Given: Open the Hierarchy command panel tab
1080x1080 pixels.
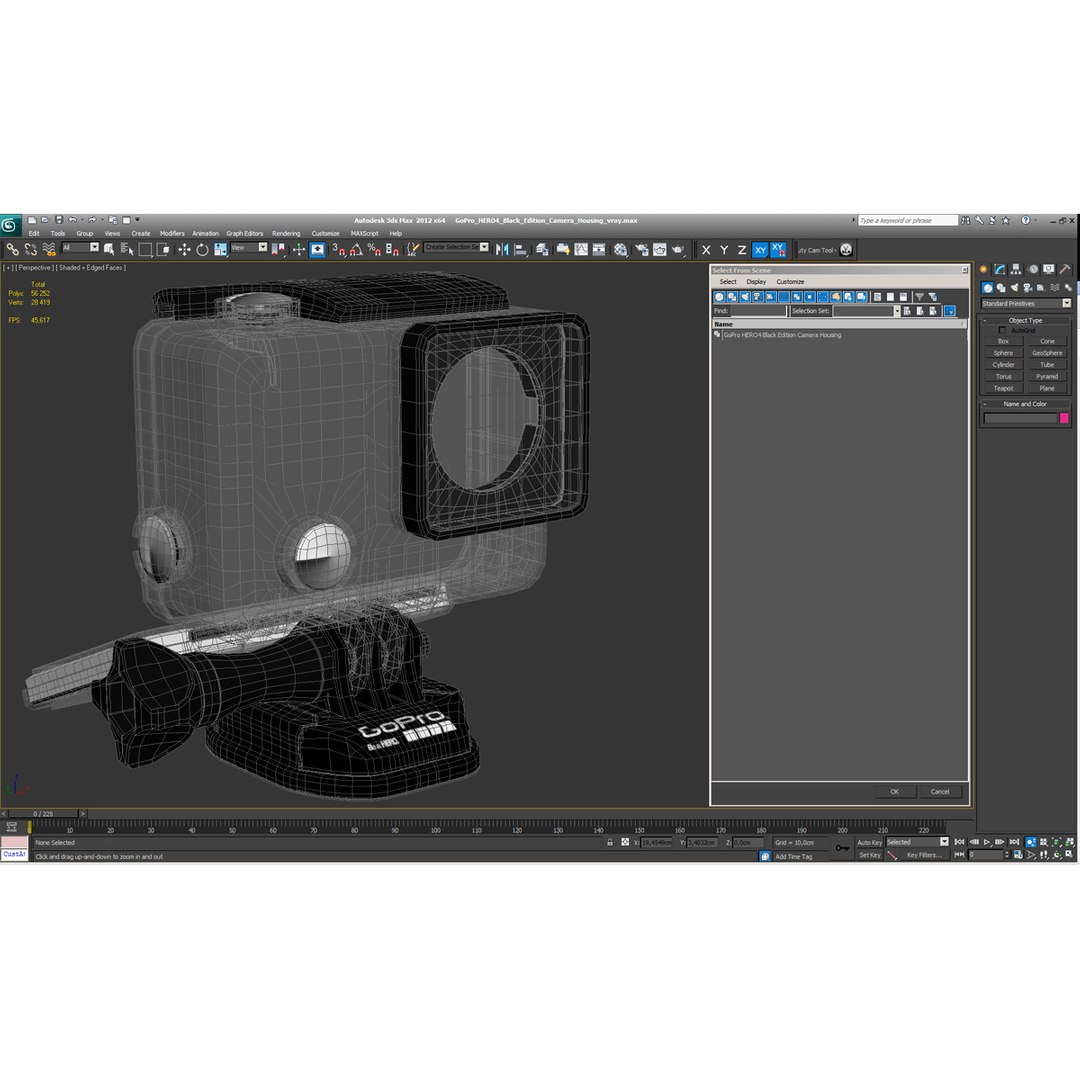Looking at the screenshot, I should (1015, 269).
